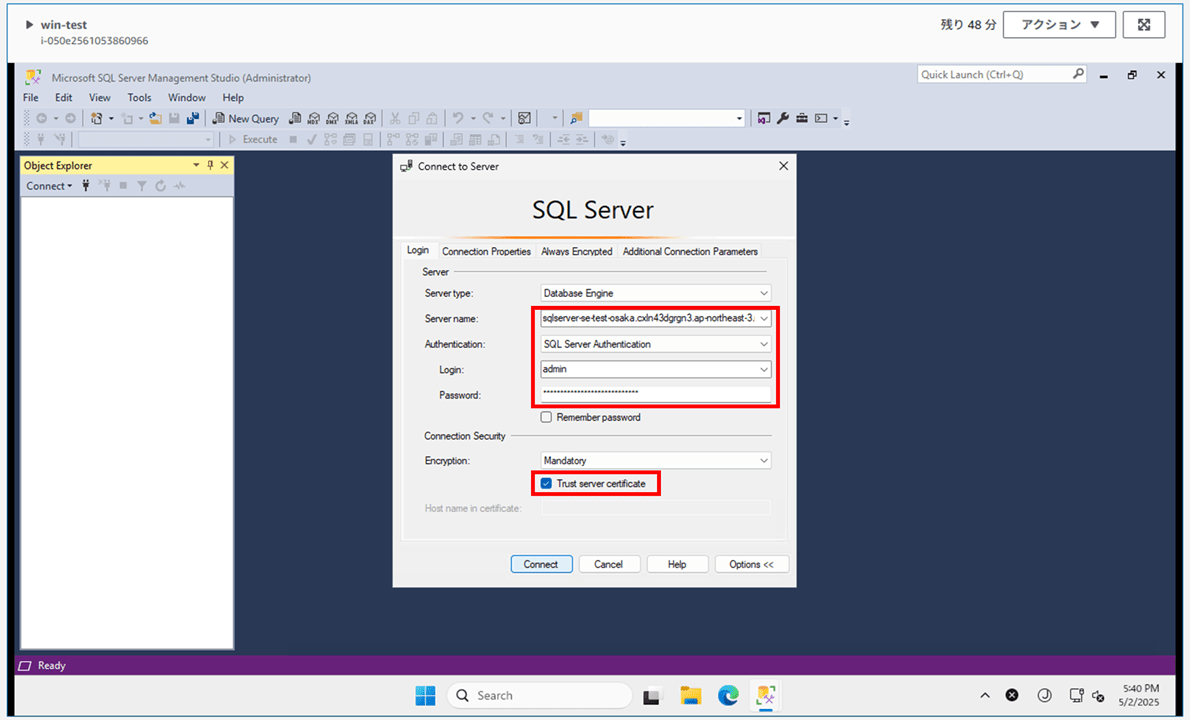The height and width of the screenshot is (720, 1190).
Task: Click the Cut scissors icon
Action: pyautogui.click(x=395, y=118)
